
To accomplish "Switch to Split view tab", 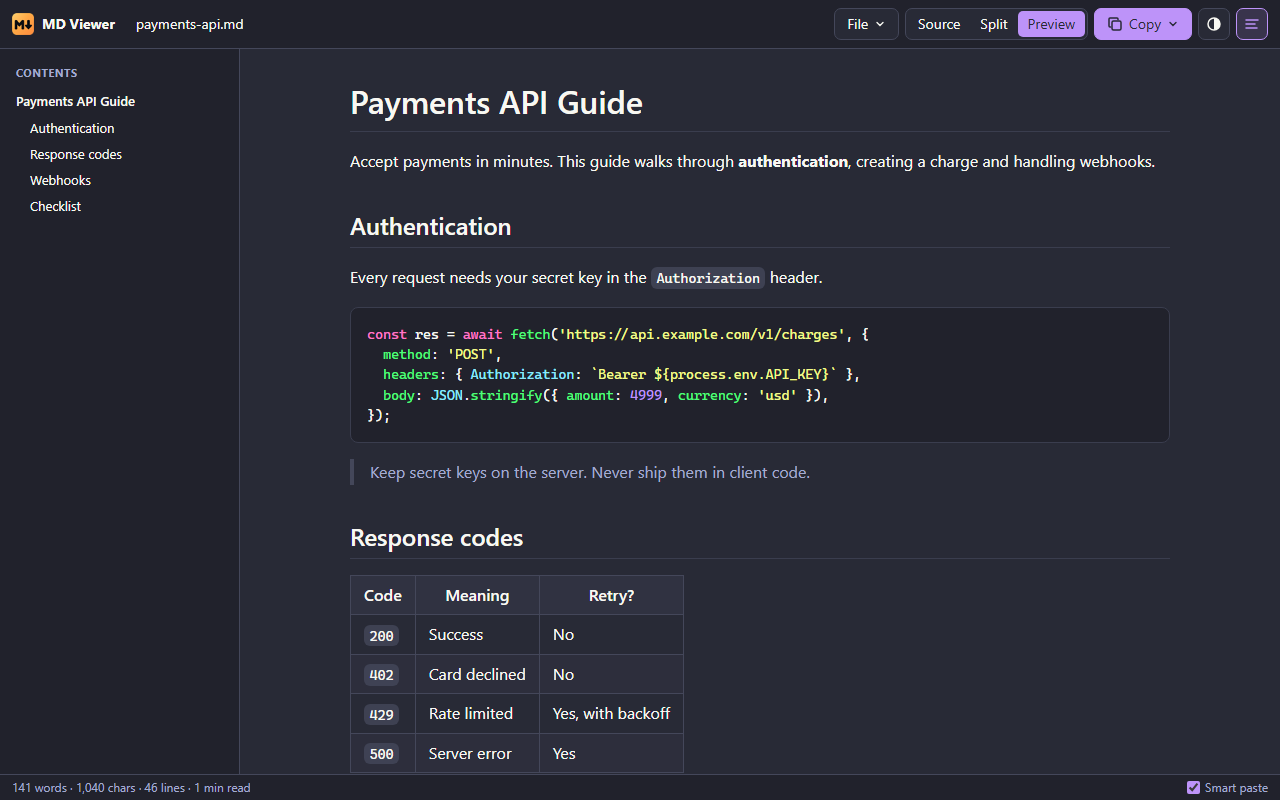I will click(x=994, y=24).
